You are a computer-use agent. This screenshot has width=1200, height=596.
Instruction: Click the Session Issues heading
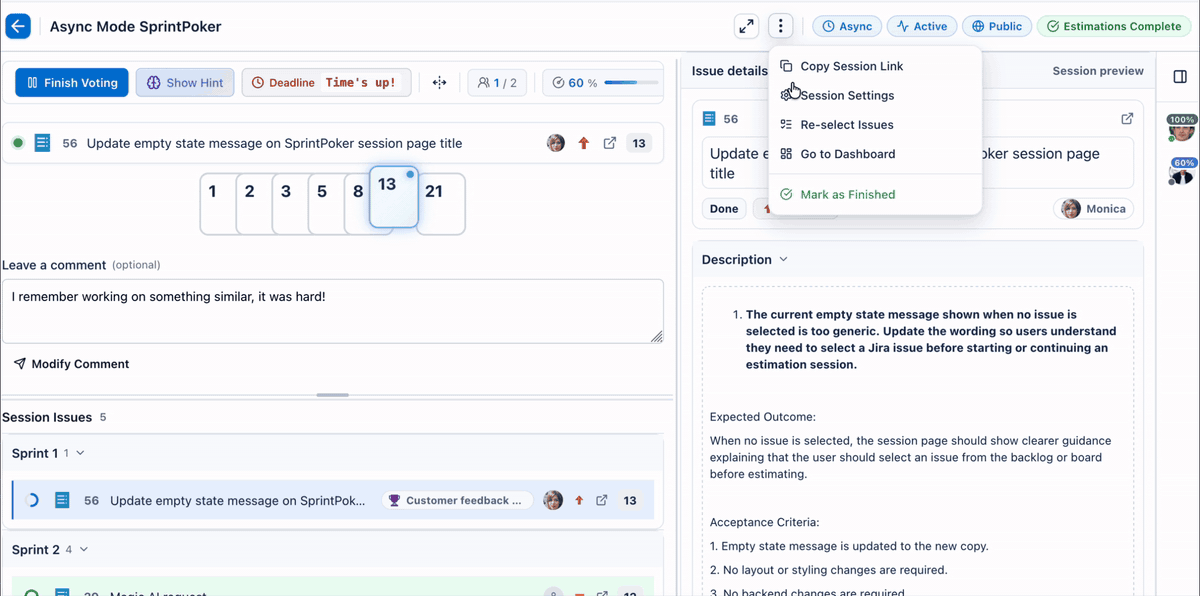[x=47, y=417]
